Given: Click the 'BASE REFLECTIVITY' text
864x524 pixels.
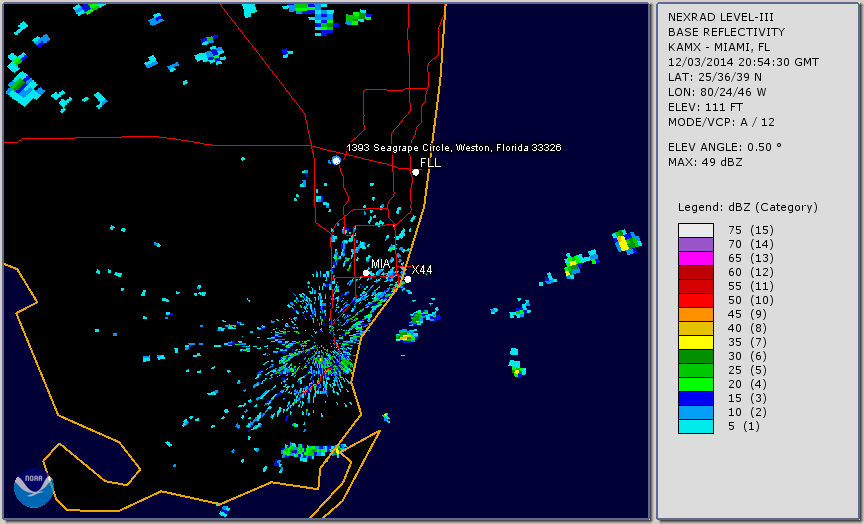Looking at the screenshot, I should (726, 33).
